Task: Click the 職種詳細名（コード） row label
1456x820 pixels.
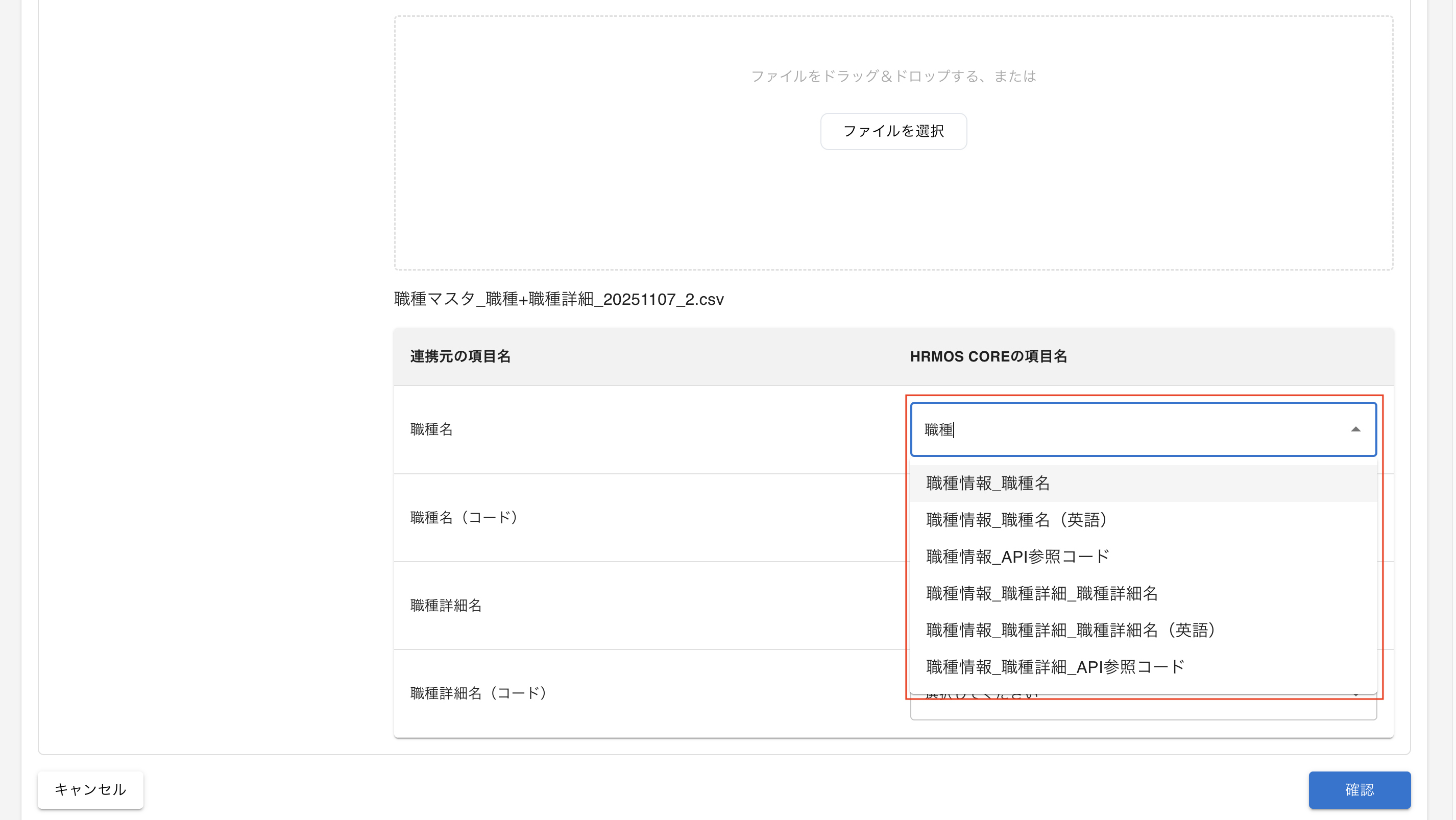Action: 478,693
